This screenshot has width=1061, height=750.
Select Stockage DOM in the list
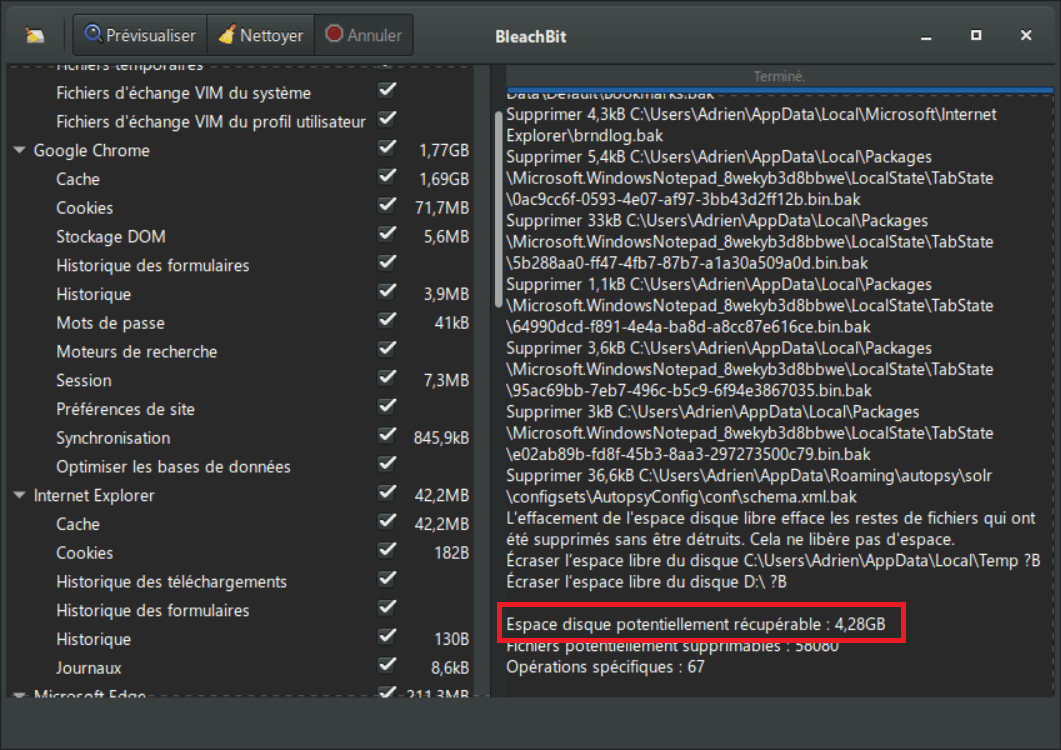pyautogui.click(x=111, y=237)
